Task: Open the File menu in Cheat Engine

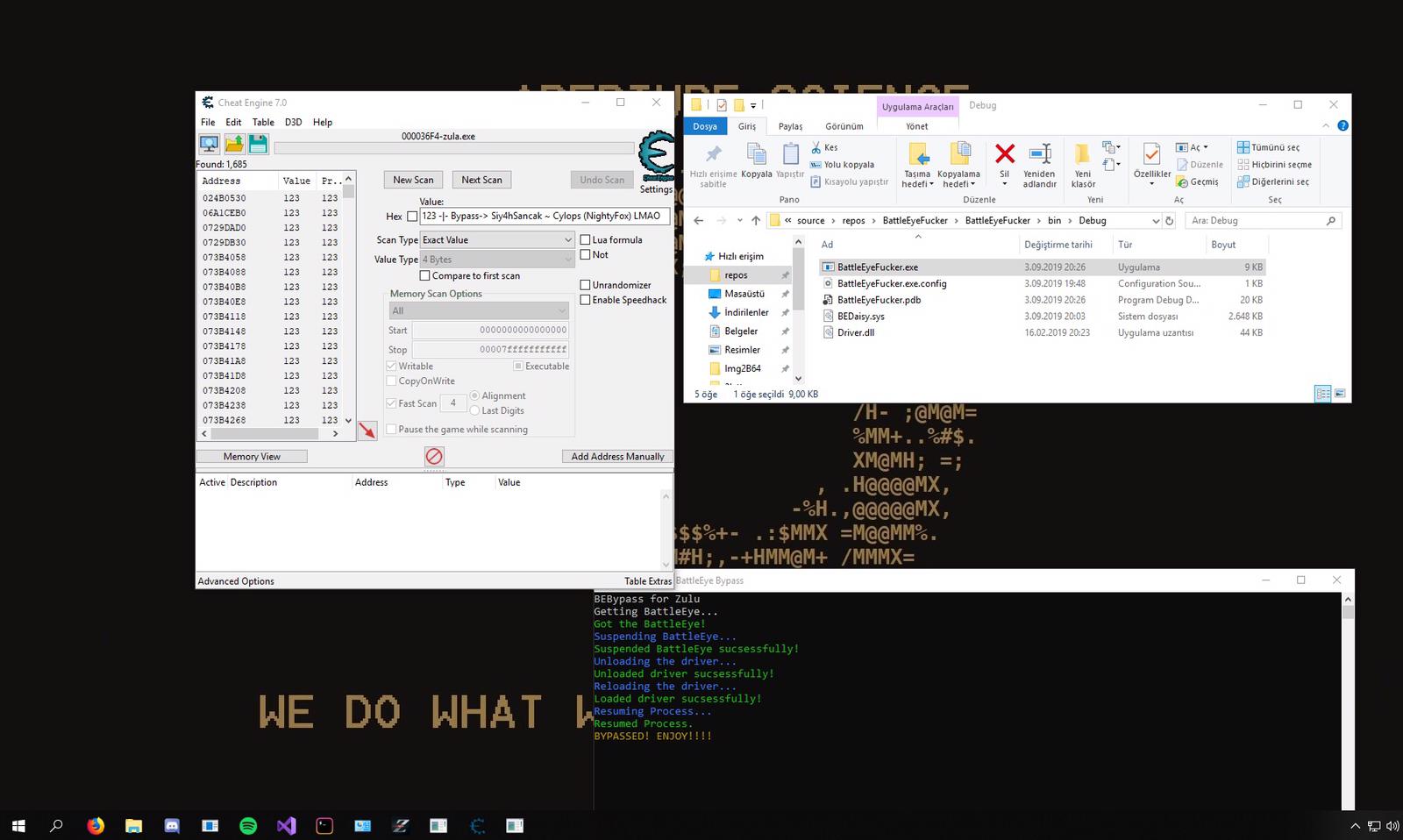Action: (208, 122)
